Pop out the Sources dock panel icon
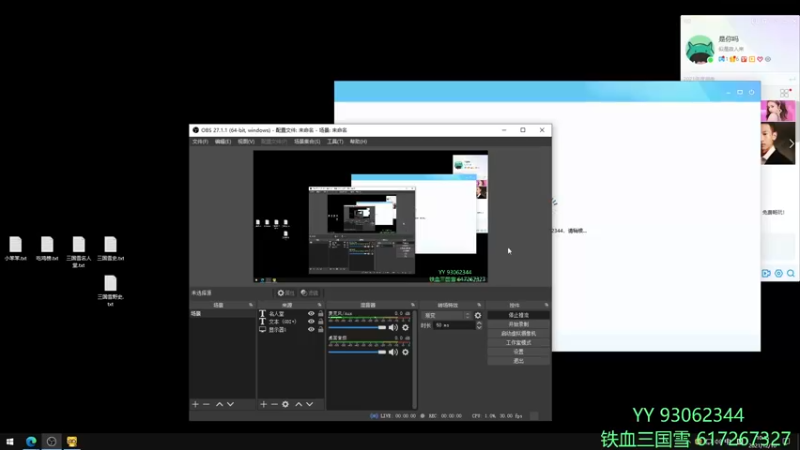This screenshot has height=450, width=800. click(x=320, y=305)
